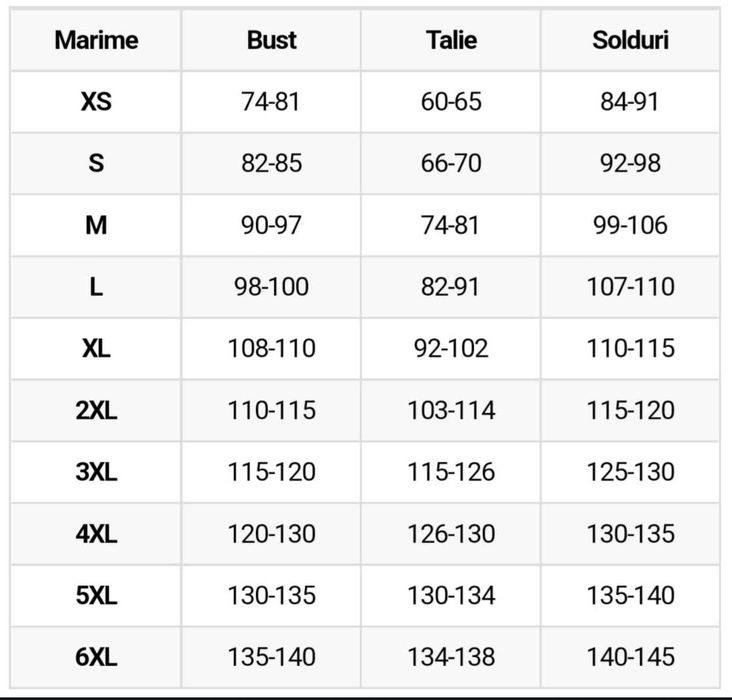Viewport: 732px width, 700px height.
Task: Click the Solduri column header
Action: tap(630, 41)
